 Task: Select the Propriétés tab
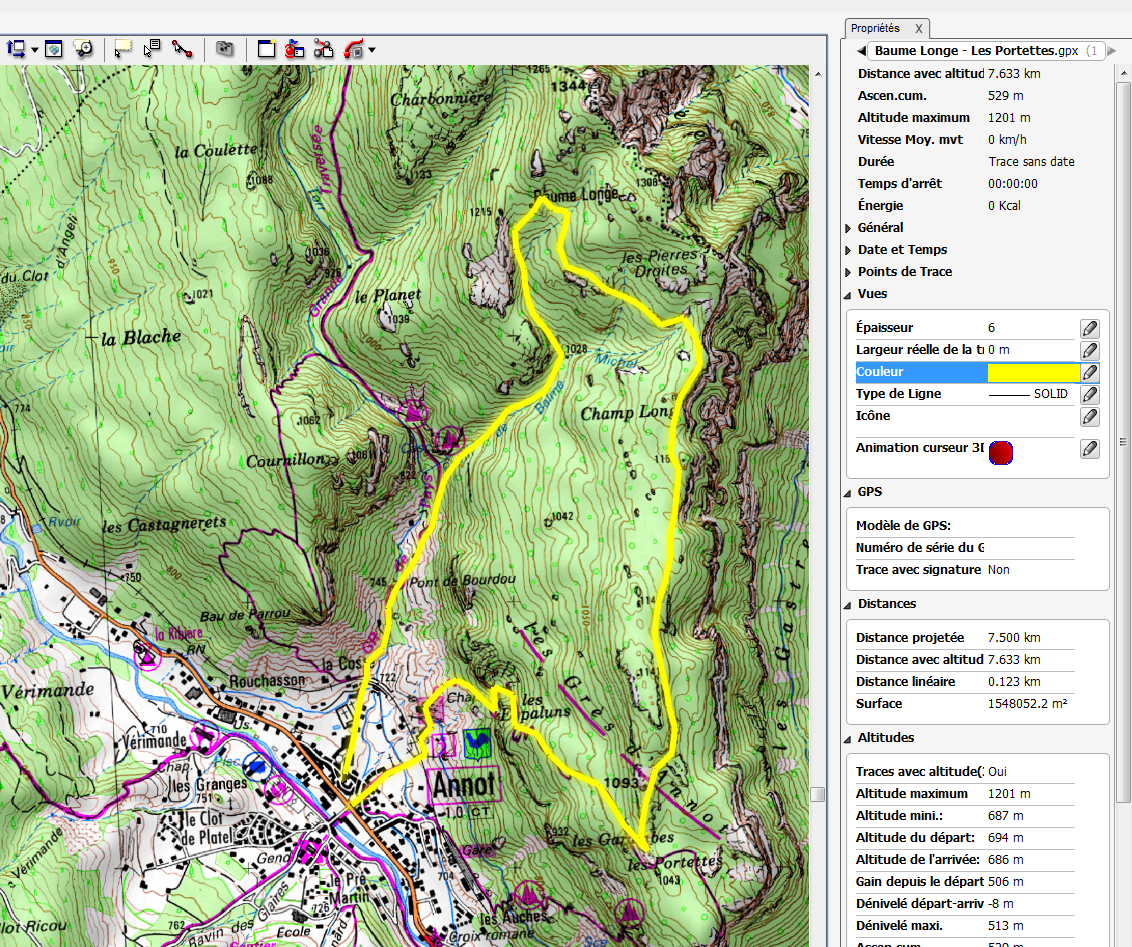click(874, 28)
